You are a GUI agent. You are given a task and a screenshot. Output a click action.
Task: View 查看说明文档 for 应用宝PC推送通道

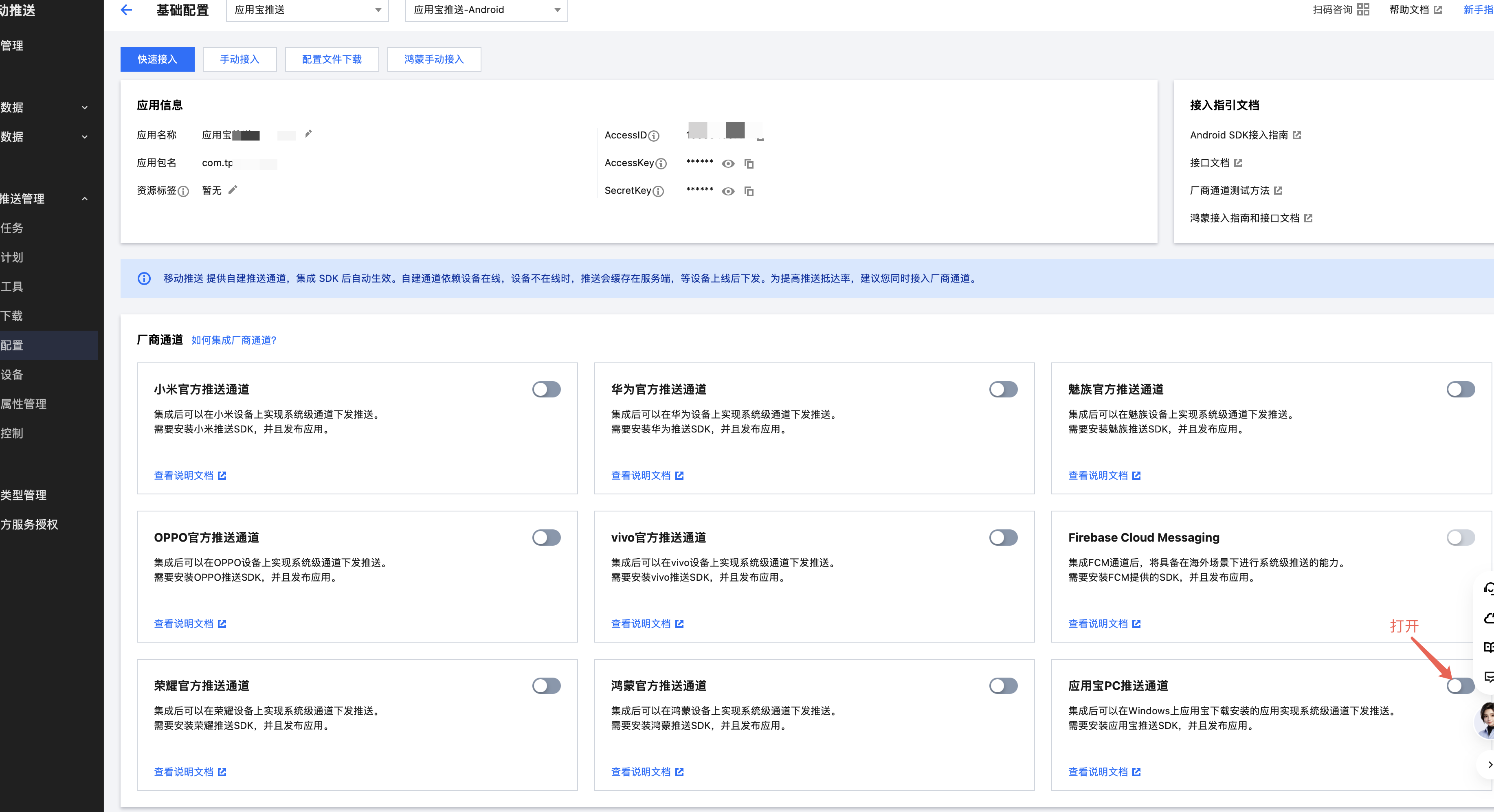tap(1104, 772)
